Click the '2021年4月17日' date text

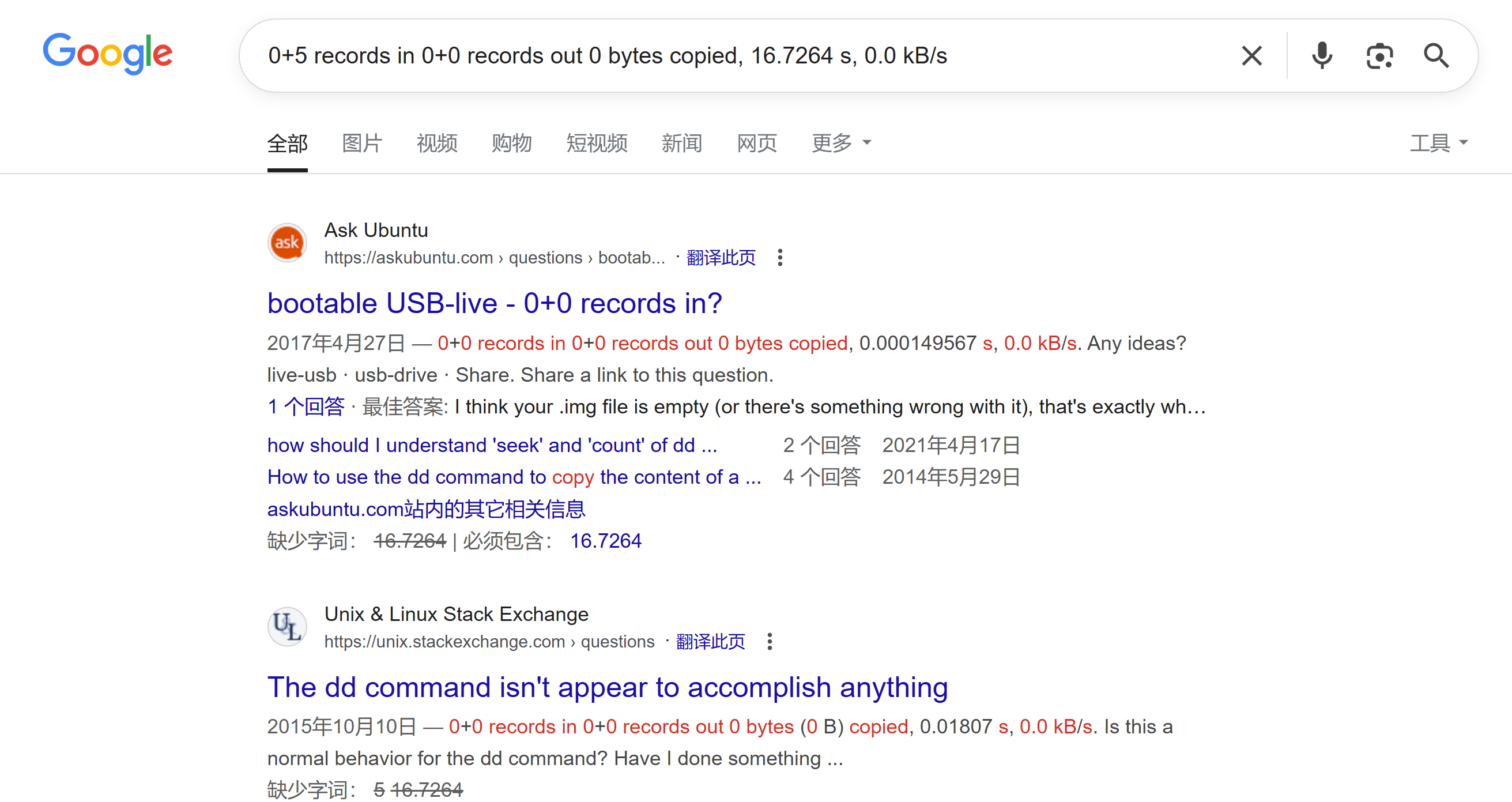[951, 445]
